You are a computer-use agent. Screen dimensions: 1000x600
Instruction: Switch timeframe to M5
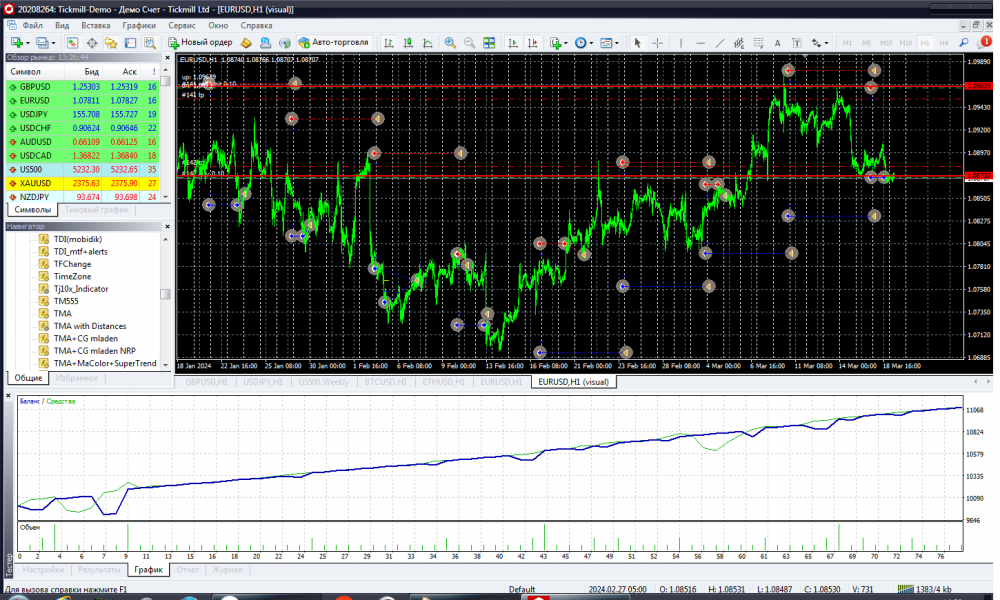[866, 43]
